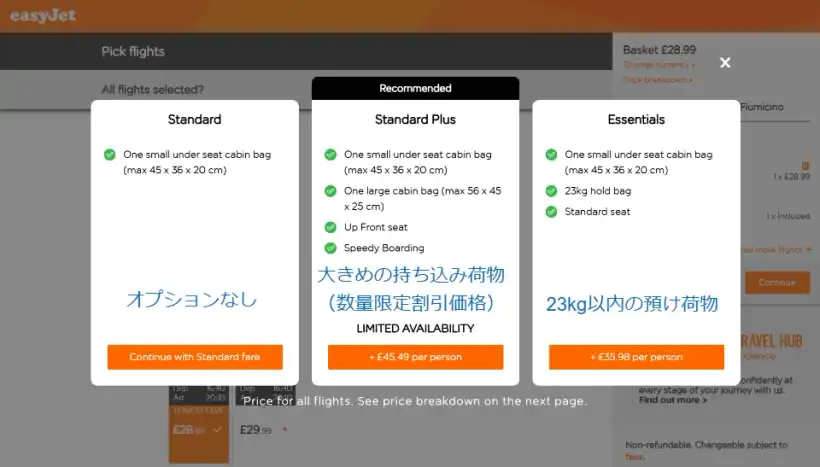The height and width of the screenshot is (467, 820).
Task: Click the Up Front seat checkmark icon
Action: 330,227
